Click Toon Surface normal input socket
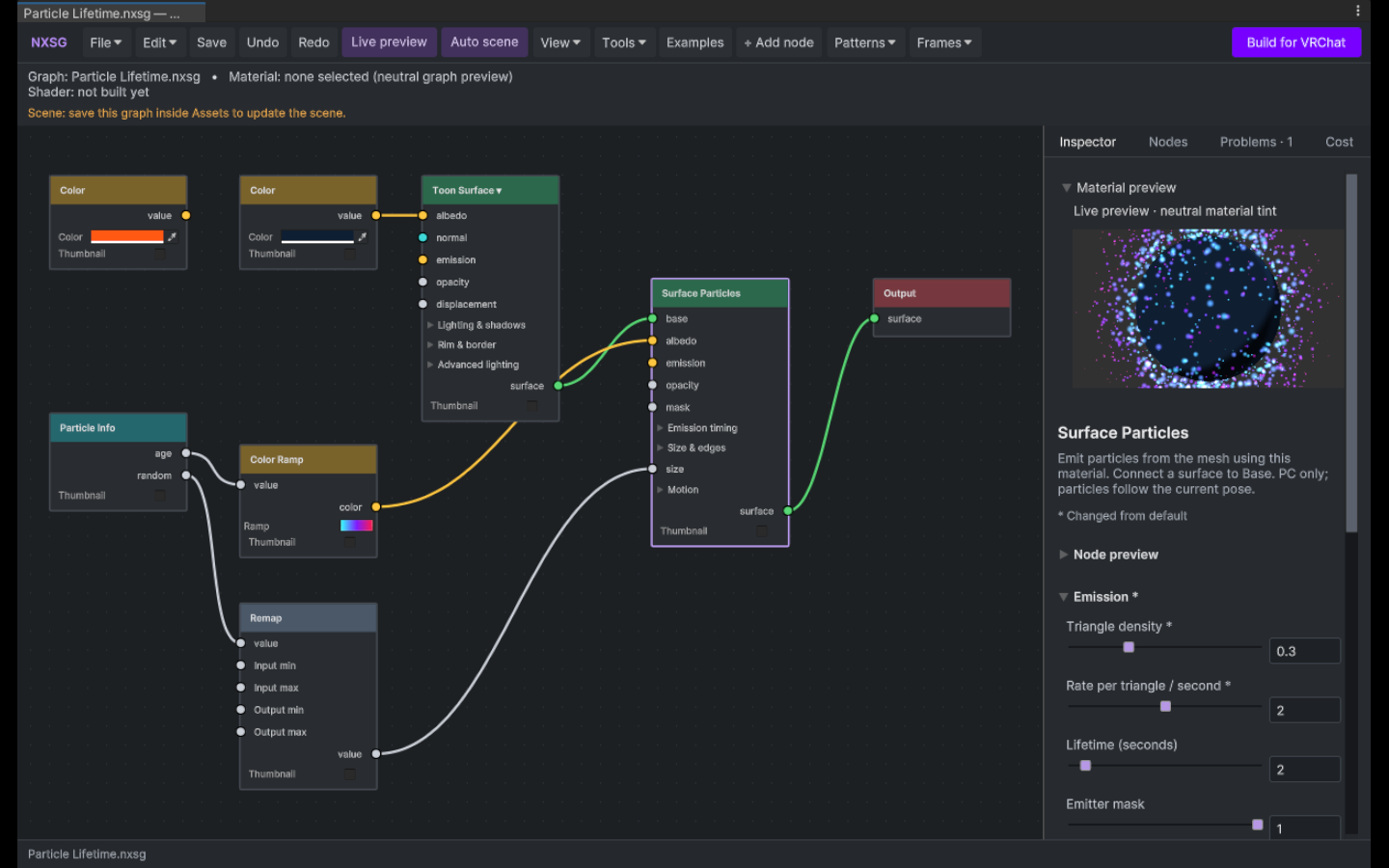The image size is (1389, 868). pos(422,237)
